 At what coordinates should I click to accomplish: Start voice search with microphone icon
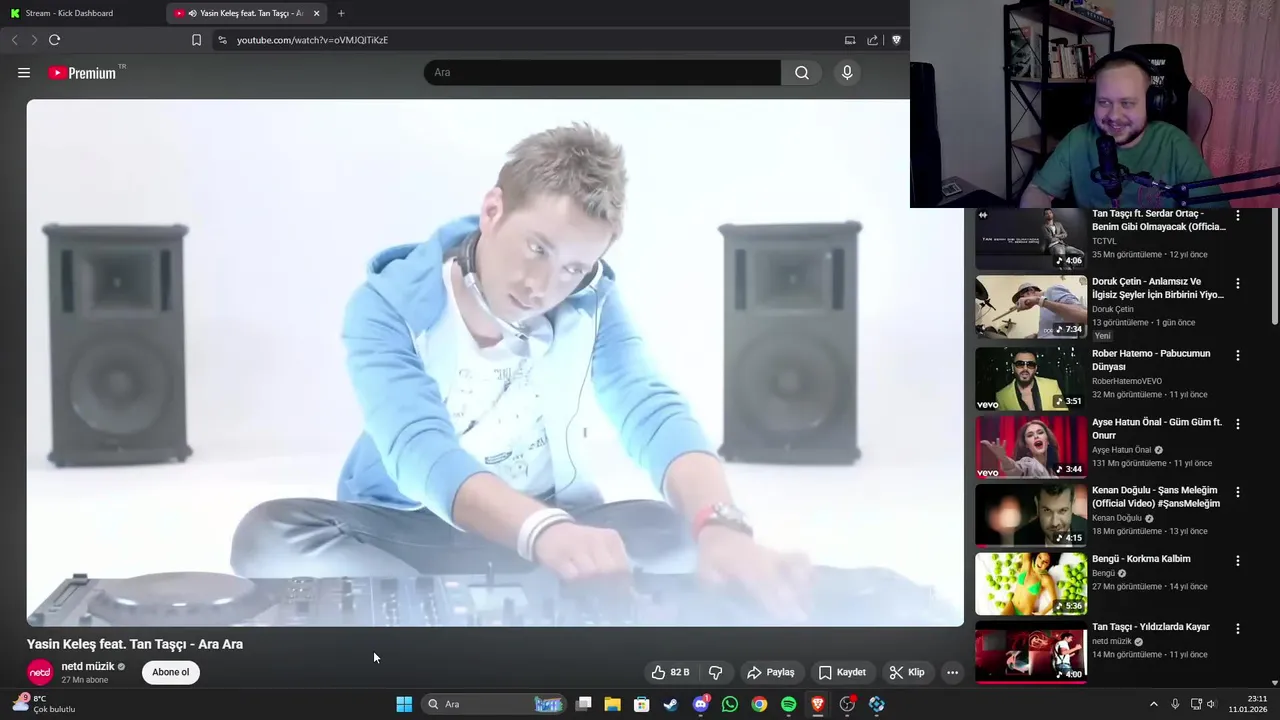(847, 73)
